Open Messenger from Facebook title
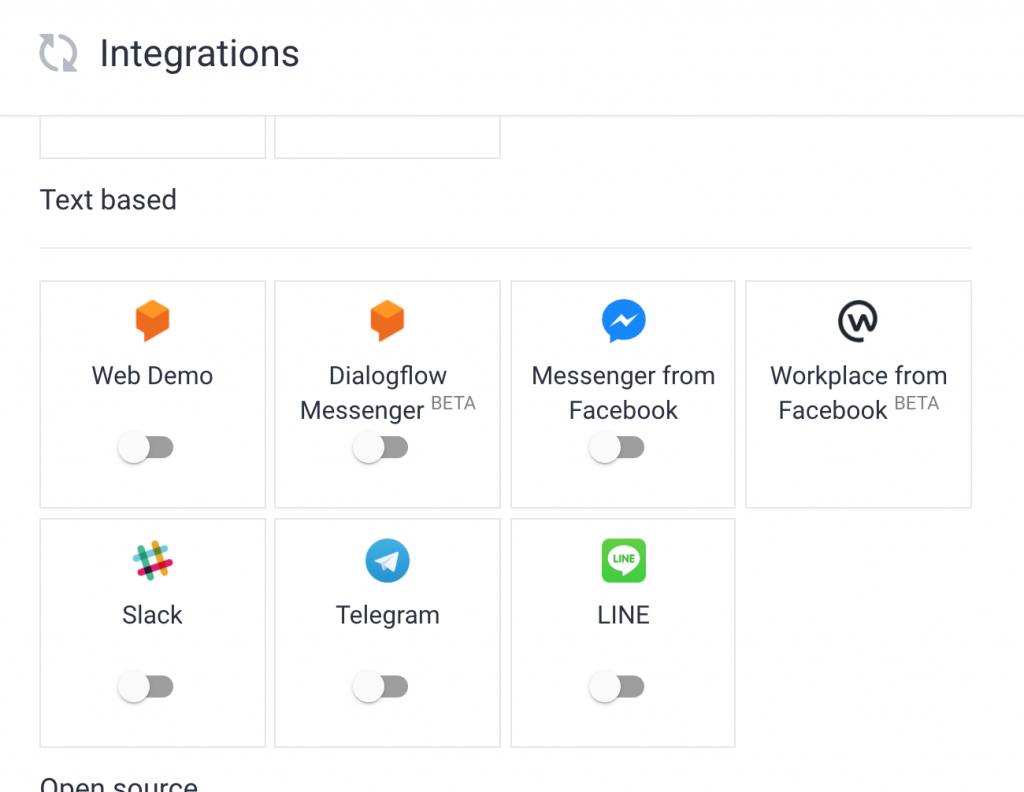Viewport: 1024px width, 792px height. point(623,393)
